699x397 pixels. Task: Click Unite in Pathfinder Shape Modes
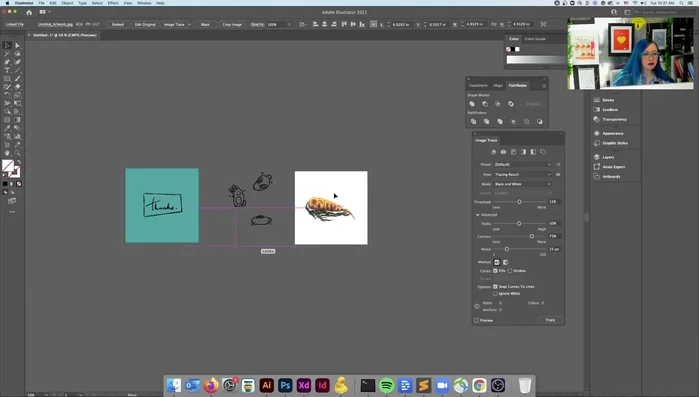click(472, 104)
